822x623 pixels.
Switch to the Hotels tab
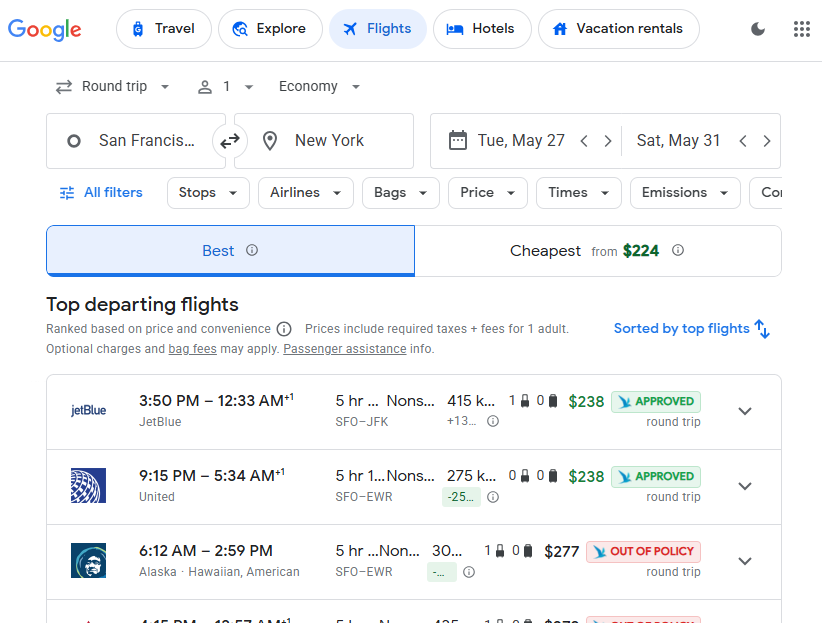pyautogui.click(x=481, y=29)
